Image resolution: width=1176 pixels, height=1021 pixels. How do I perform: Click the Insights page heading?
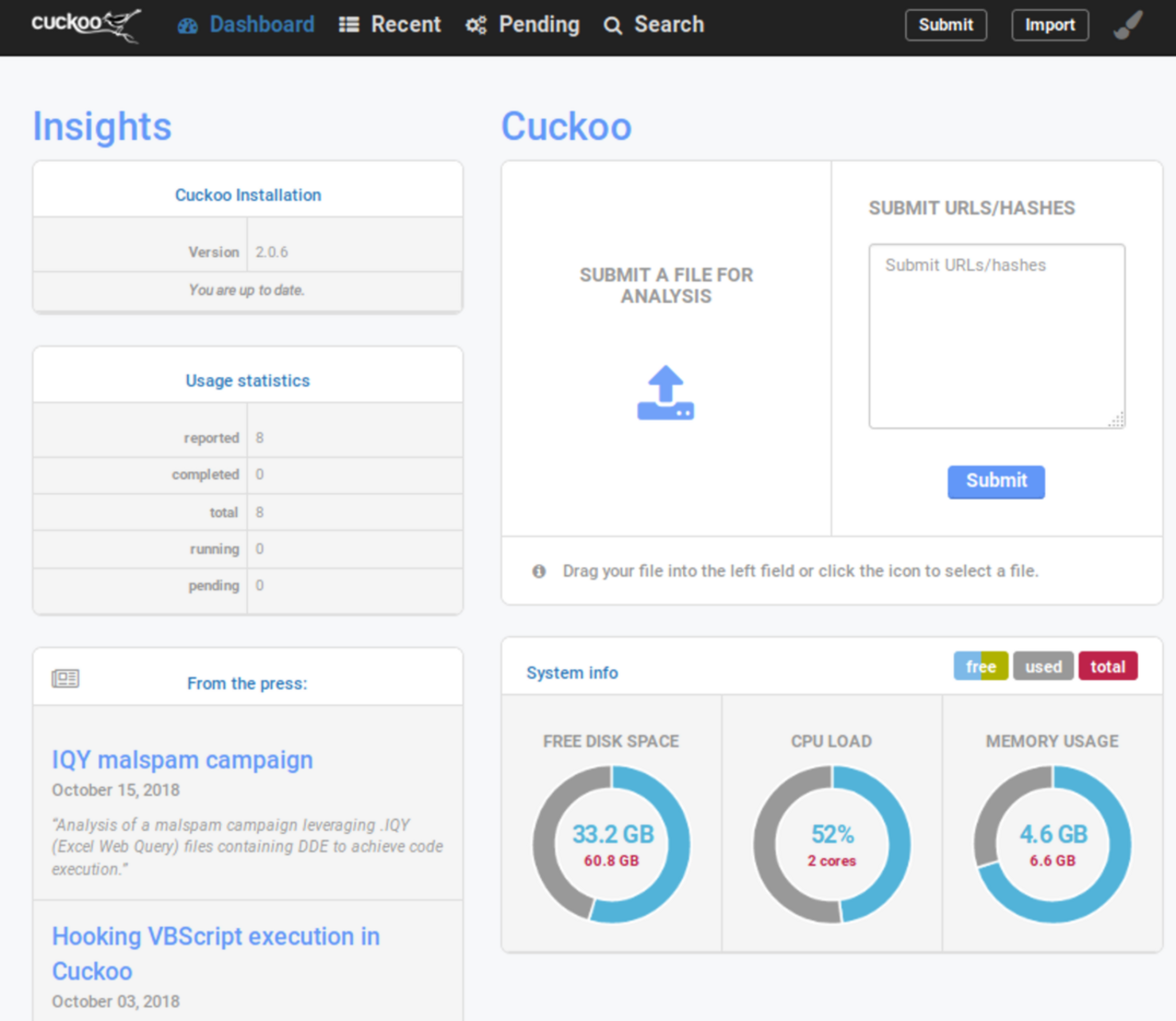tap(102, 127)
